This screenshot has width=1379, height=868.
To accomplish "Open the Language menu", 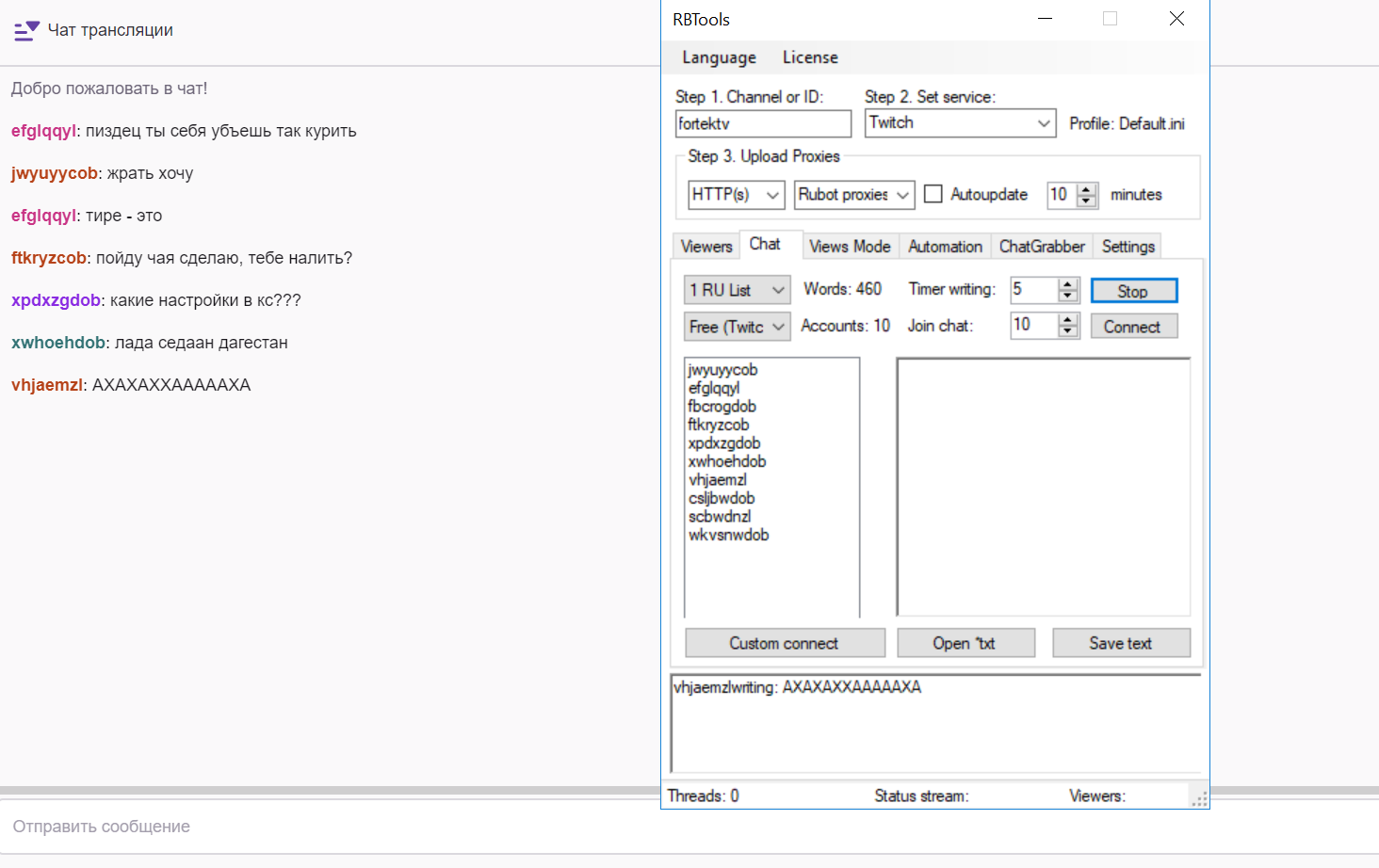I will point(719,57).
